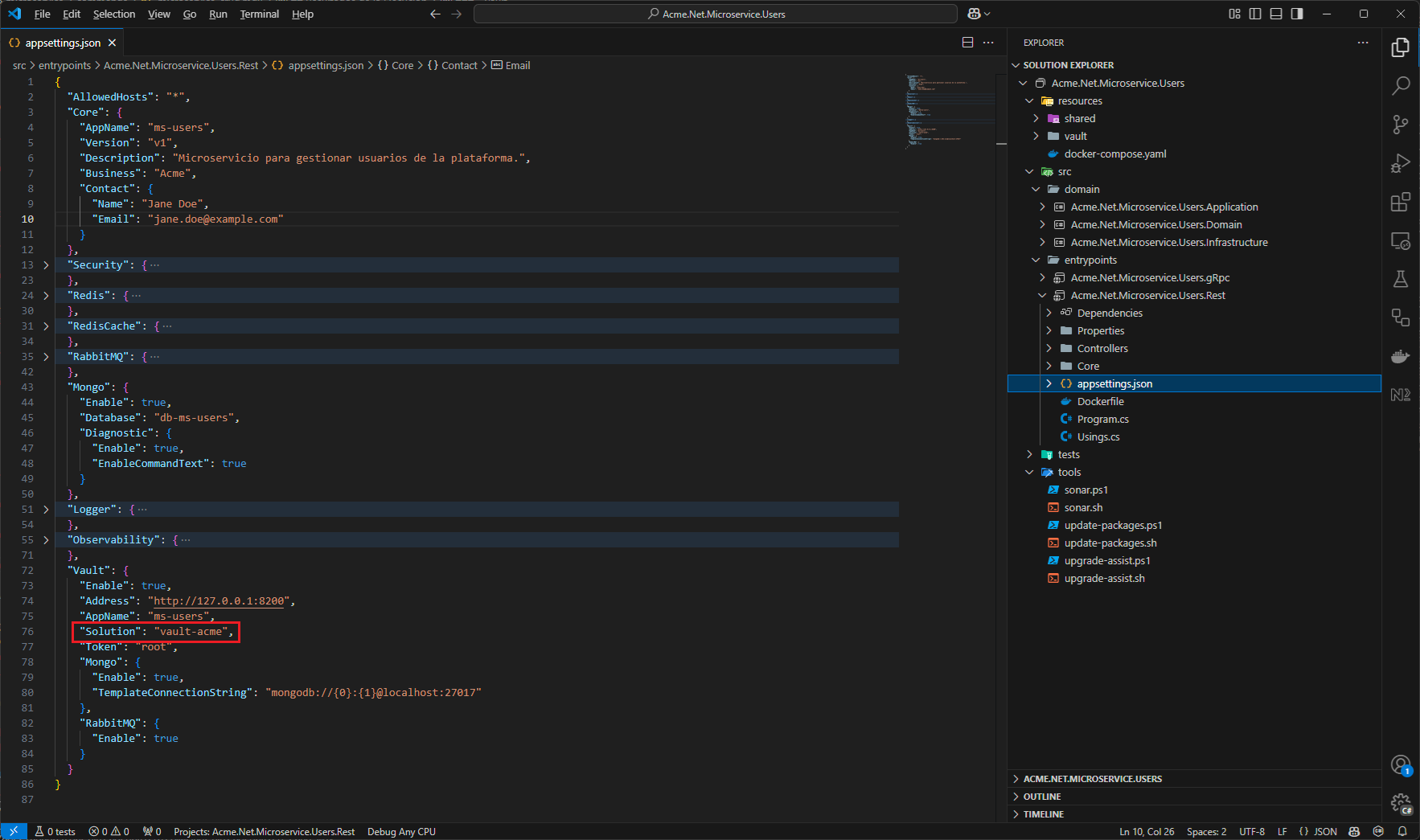
Task: Expand the folded RedisCache section
Action: click(46, 326)
